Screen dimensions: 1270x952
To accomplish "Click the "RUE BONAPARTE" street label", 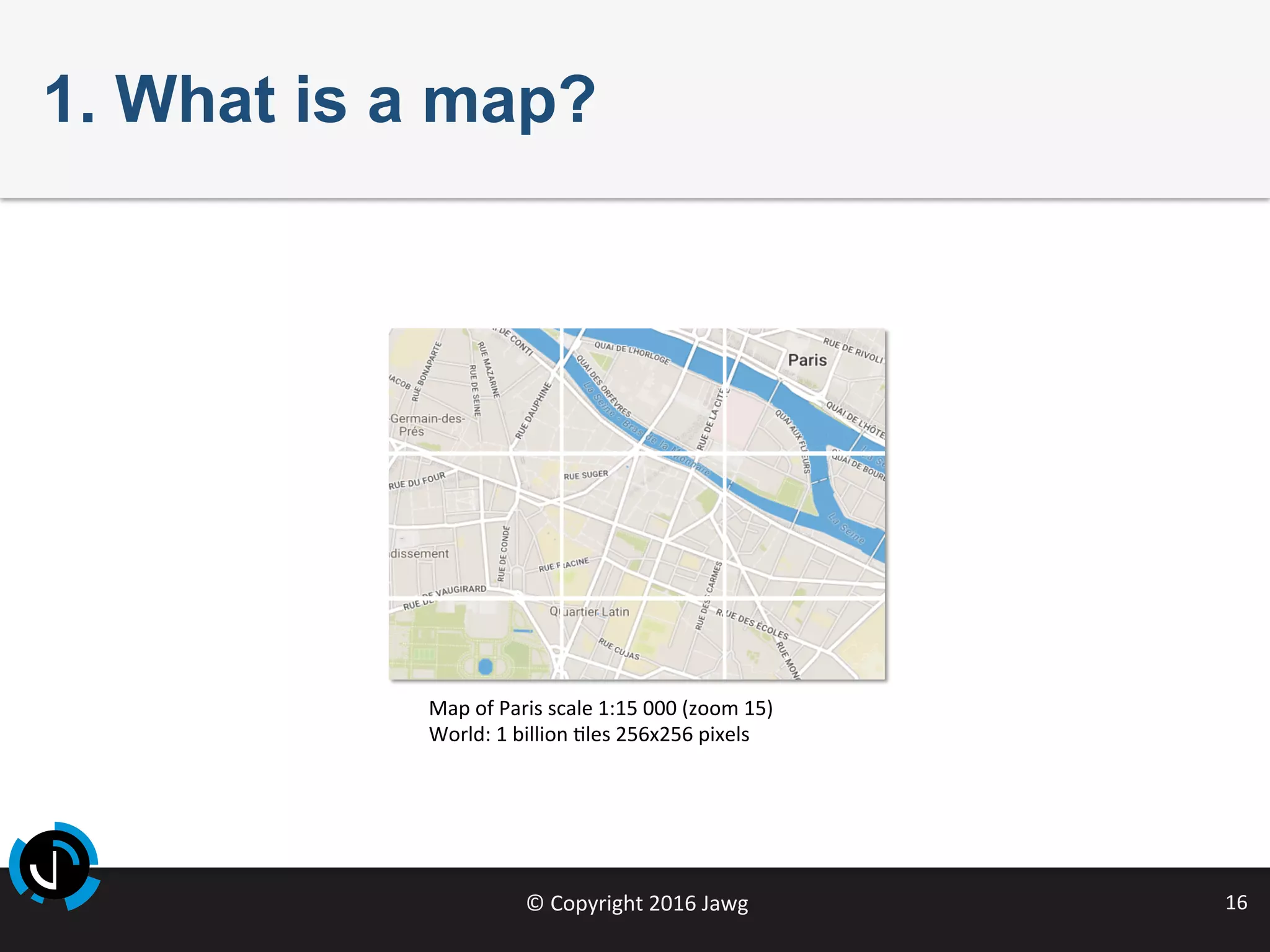I will pyautogui.click(x=427, y=371).
